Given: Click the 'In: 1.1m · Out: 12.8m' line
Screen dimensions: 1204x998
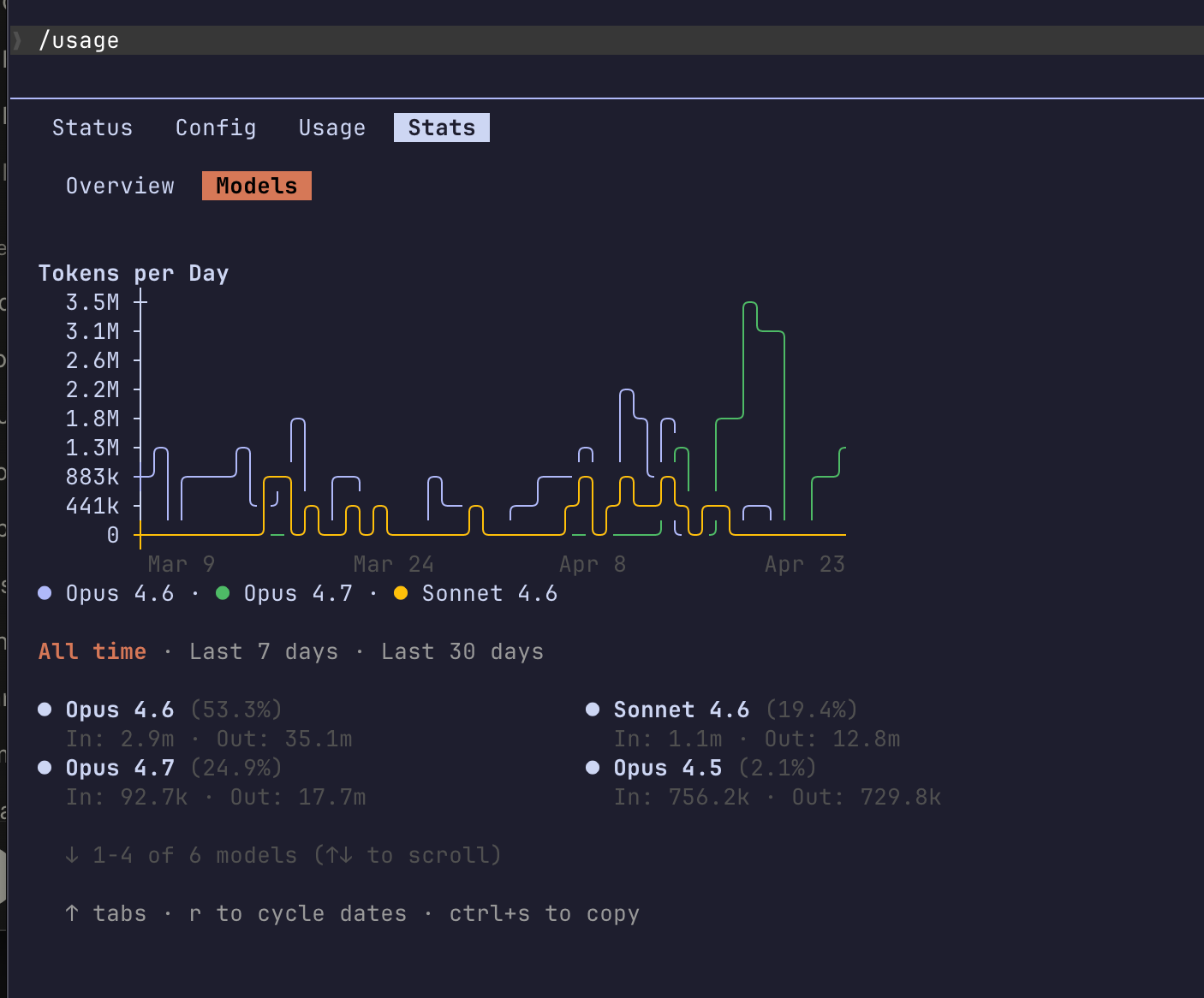Looking at the screenshot, I should coord(757,739).
